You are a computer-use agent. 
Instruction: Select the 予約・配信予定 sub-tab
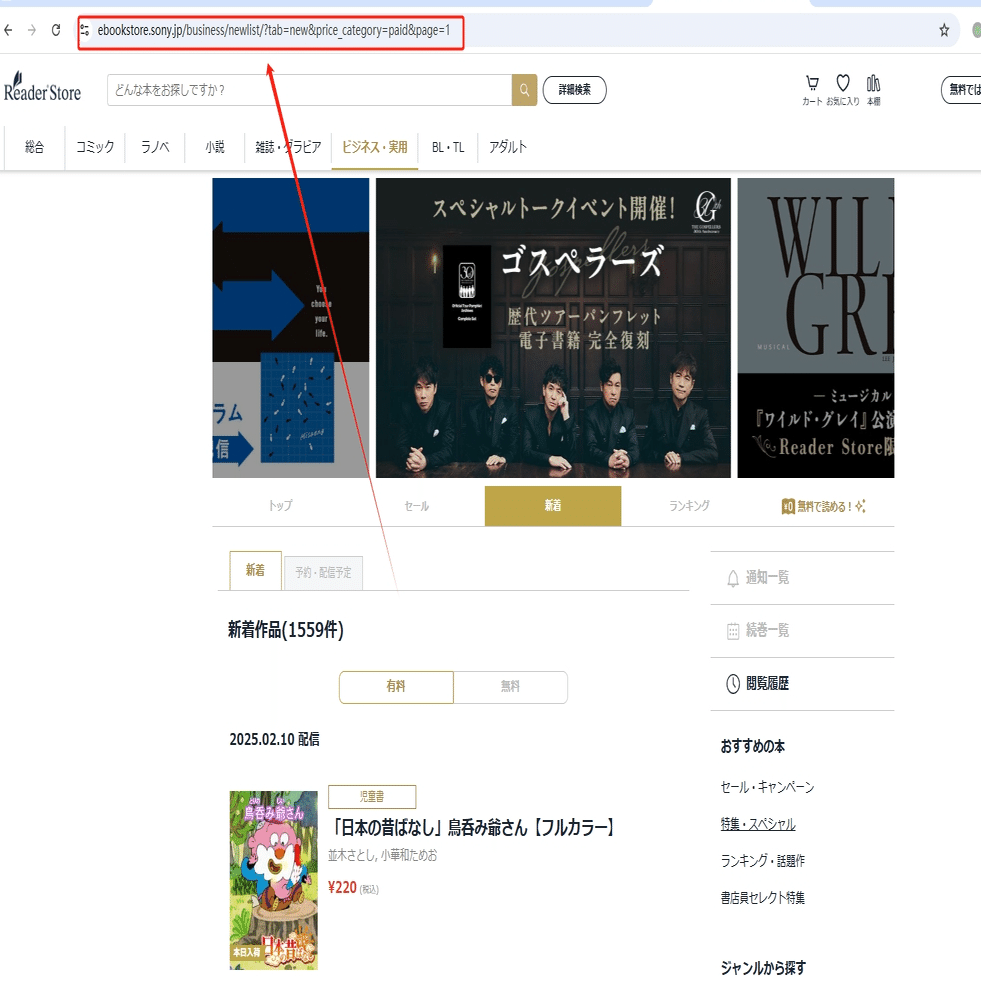pyautogui.click(x=323, y=573)
